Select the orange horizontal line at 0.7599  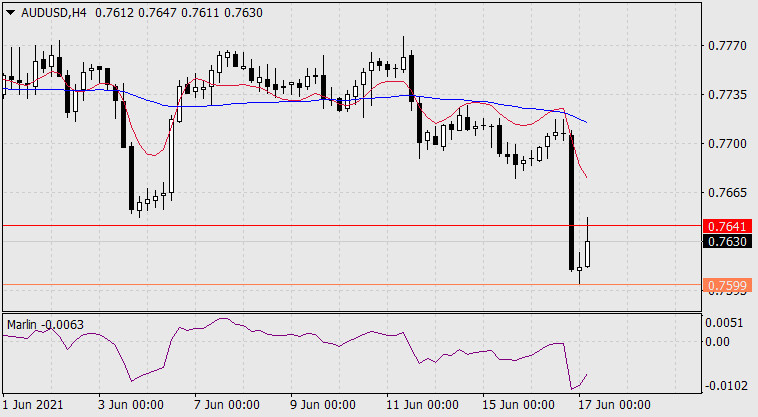pyautogui.click(x=351, y=285)
